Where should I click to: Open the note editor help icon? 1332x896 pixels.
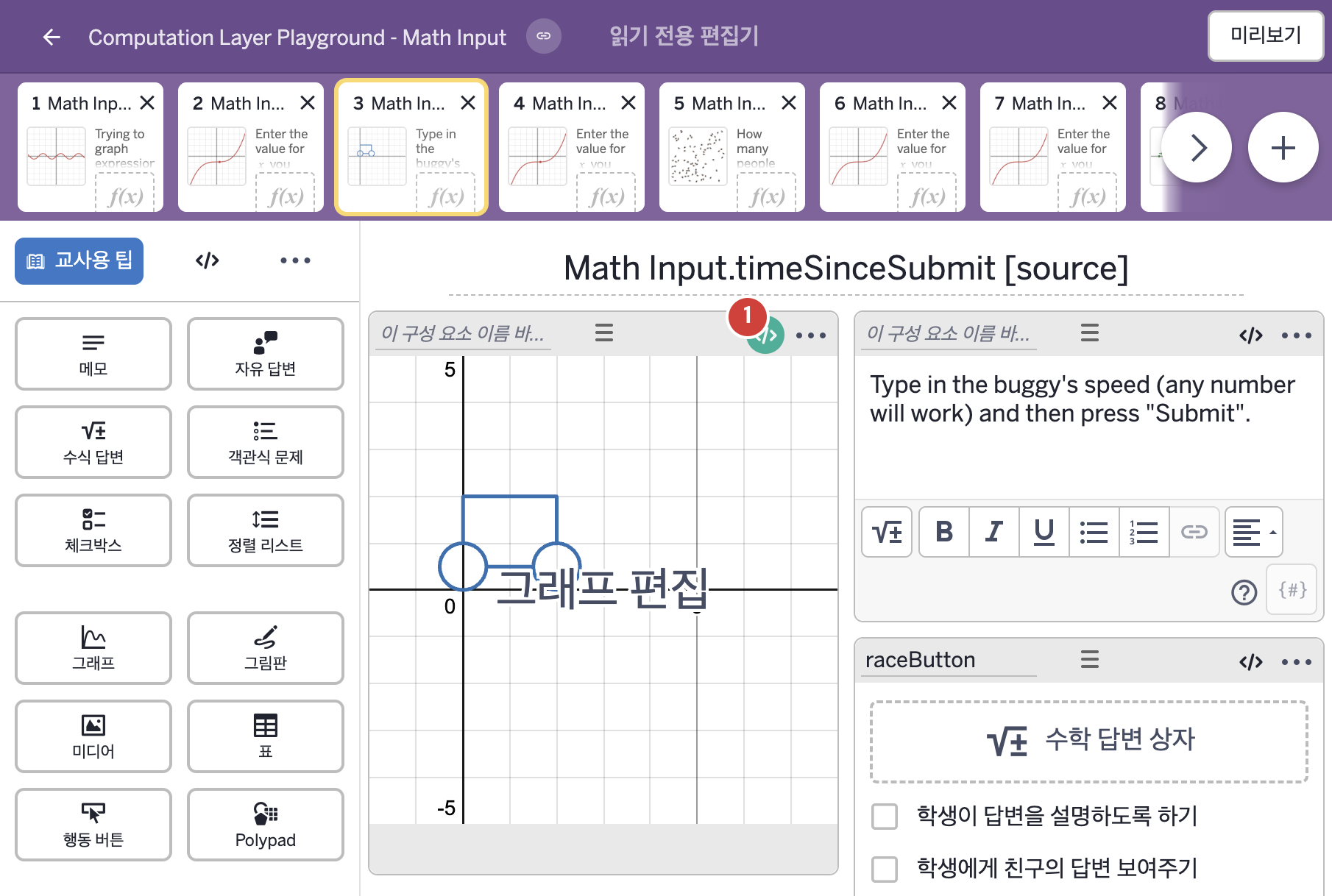1244,591
